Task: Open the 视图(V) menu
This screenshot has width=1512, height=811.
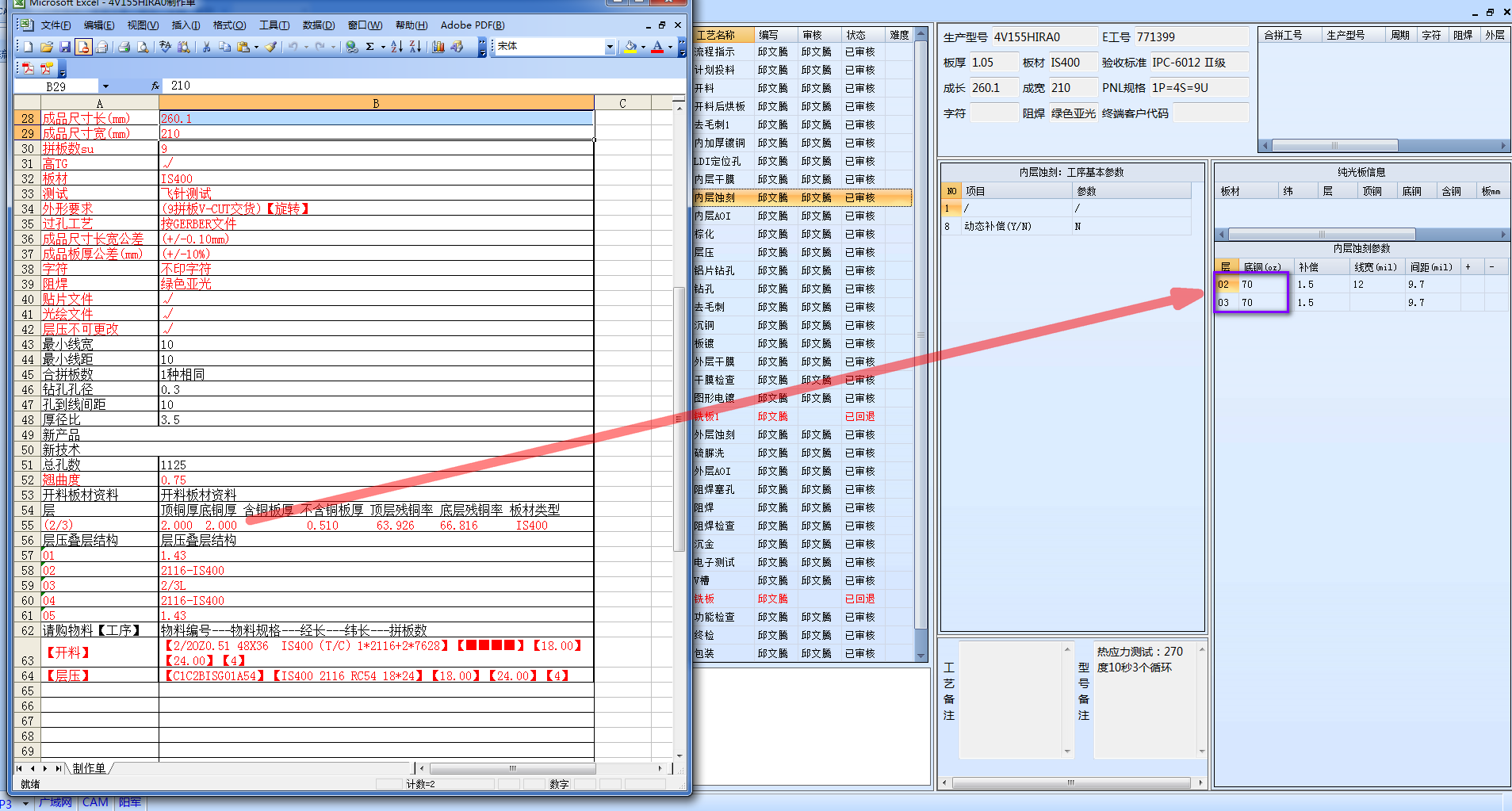Action: coord(143,25)
